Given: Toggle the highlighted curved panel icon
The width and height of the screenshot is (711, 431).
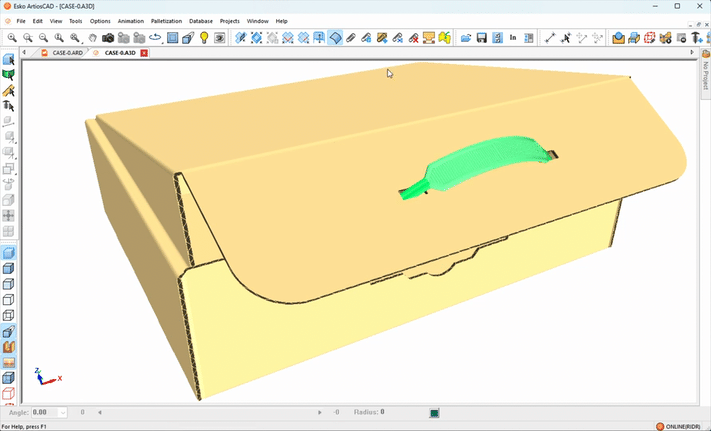Looking at the screenshot, I should click(x=335, y=38).
